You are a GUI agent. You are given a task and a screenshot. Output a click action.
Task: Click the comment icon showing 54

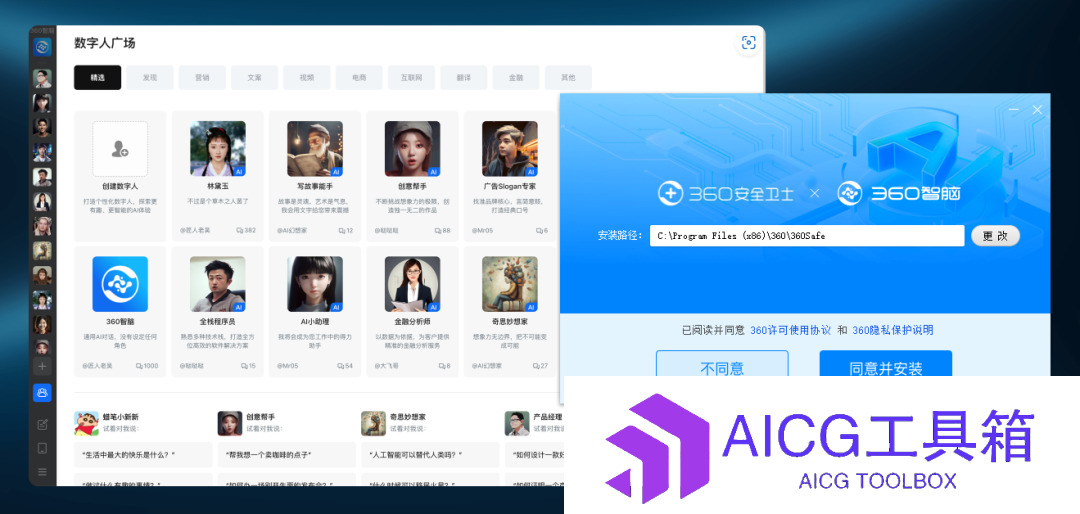coord(341,366)
